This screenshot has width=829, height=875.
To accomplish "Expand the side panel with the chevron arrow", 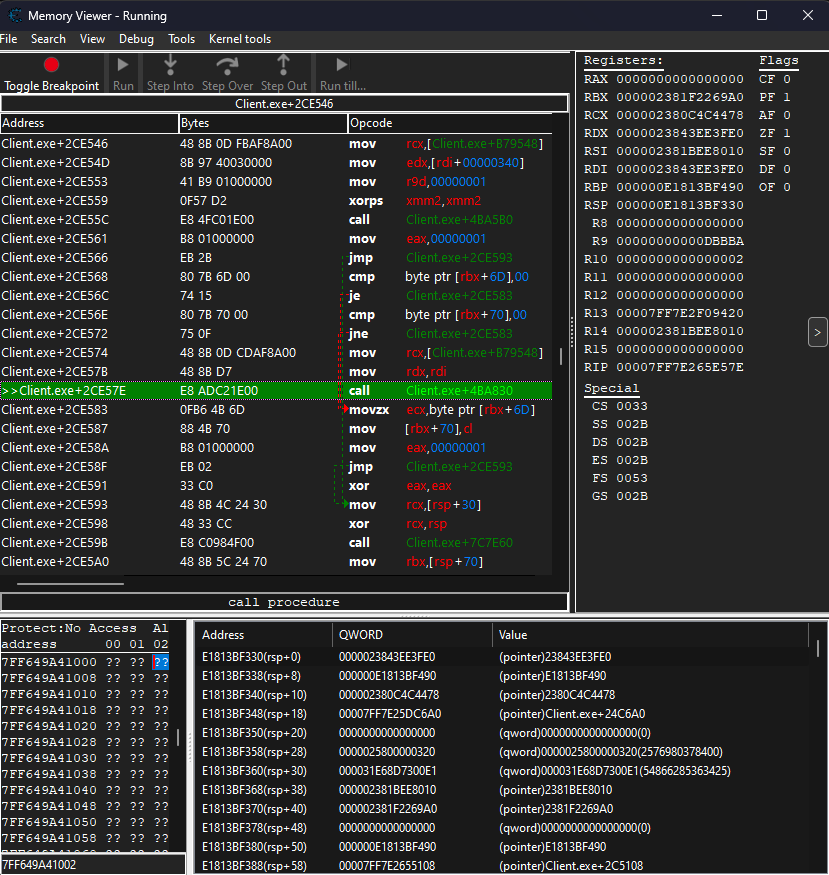I will pyautogui.click(x=817, y=332).
